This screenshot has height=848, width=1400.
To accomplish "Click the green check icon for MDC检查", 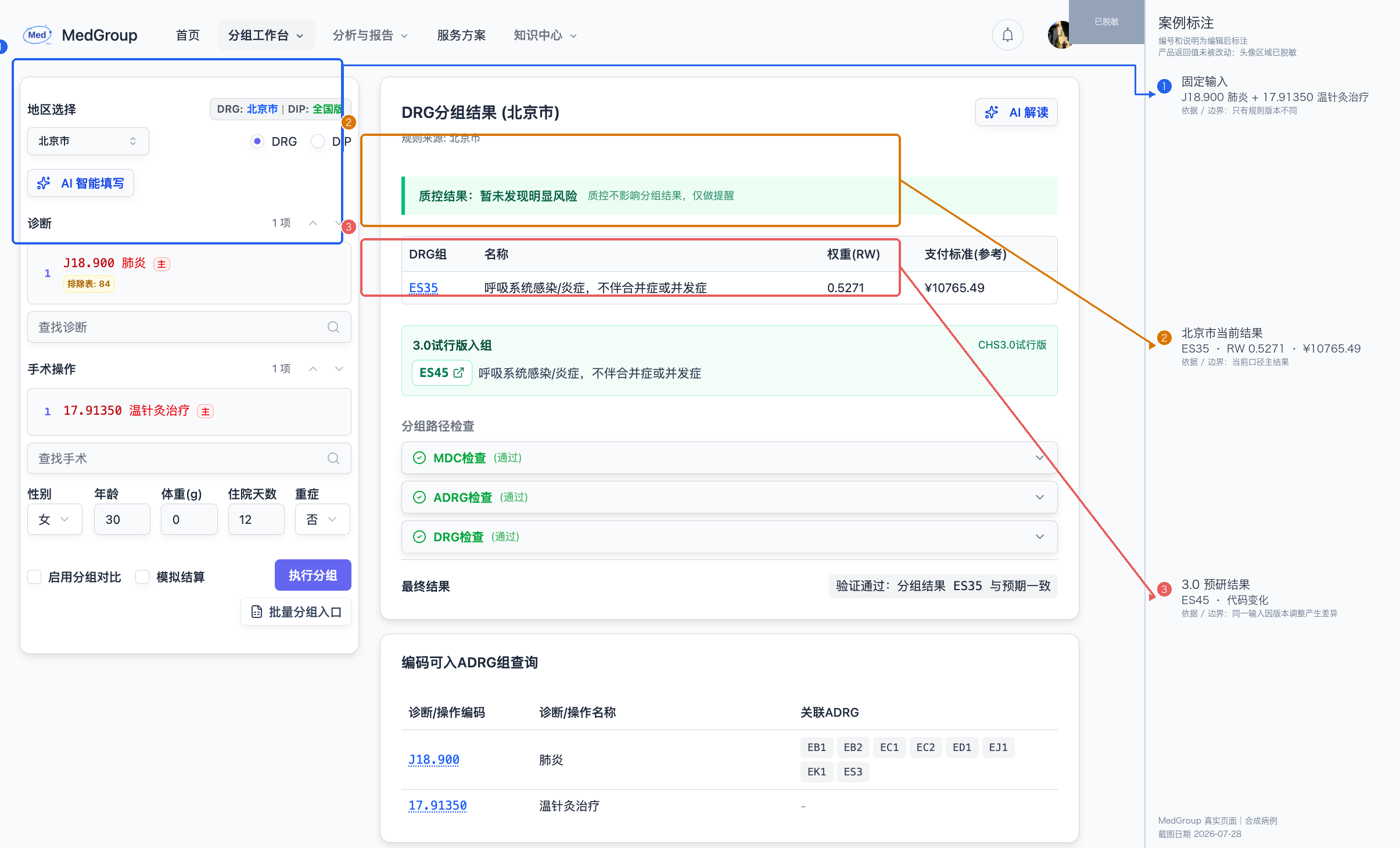I will pos(419,458).
